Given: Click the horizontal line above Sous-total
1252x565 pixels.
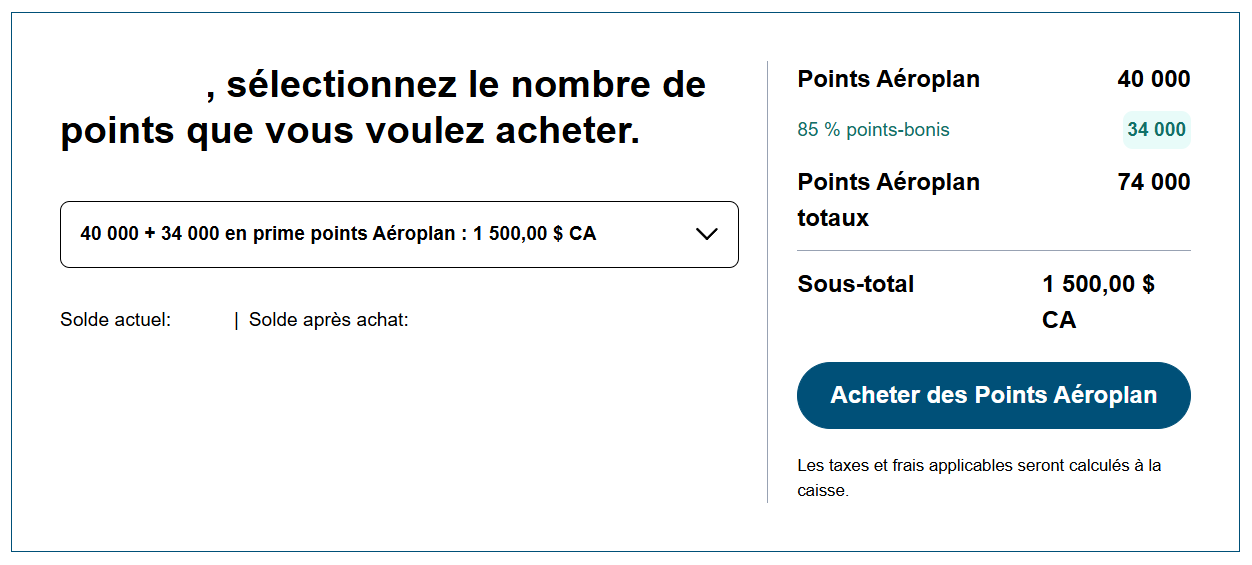Looking at the screenshot, I should pyautogui.click(x=993, y=250).
